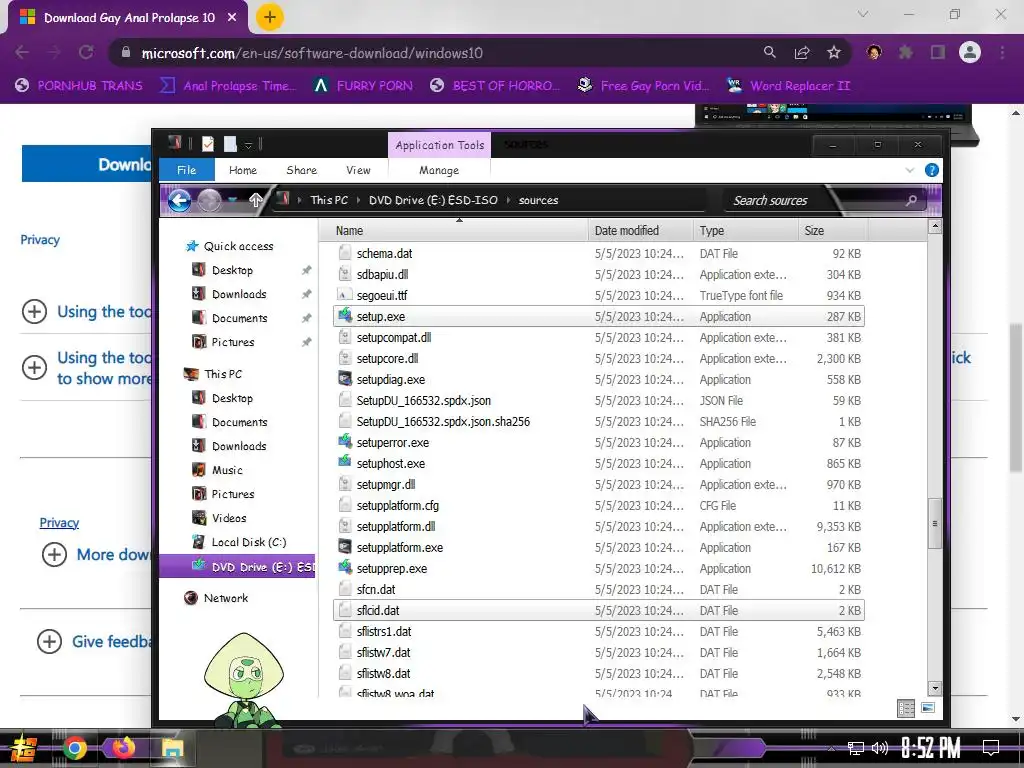The width and height of the screenshot is (1024, 768).
Task: Open the Chrome profile avatar
Action: 970,53
